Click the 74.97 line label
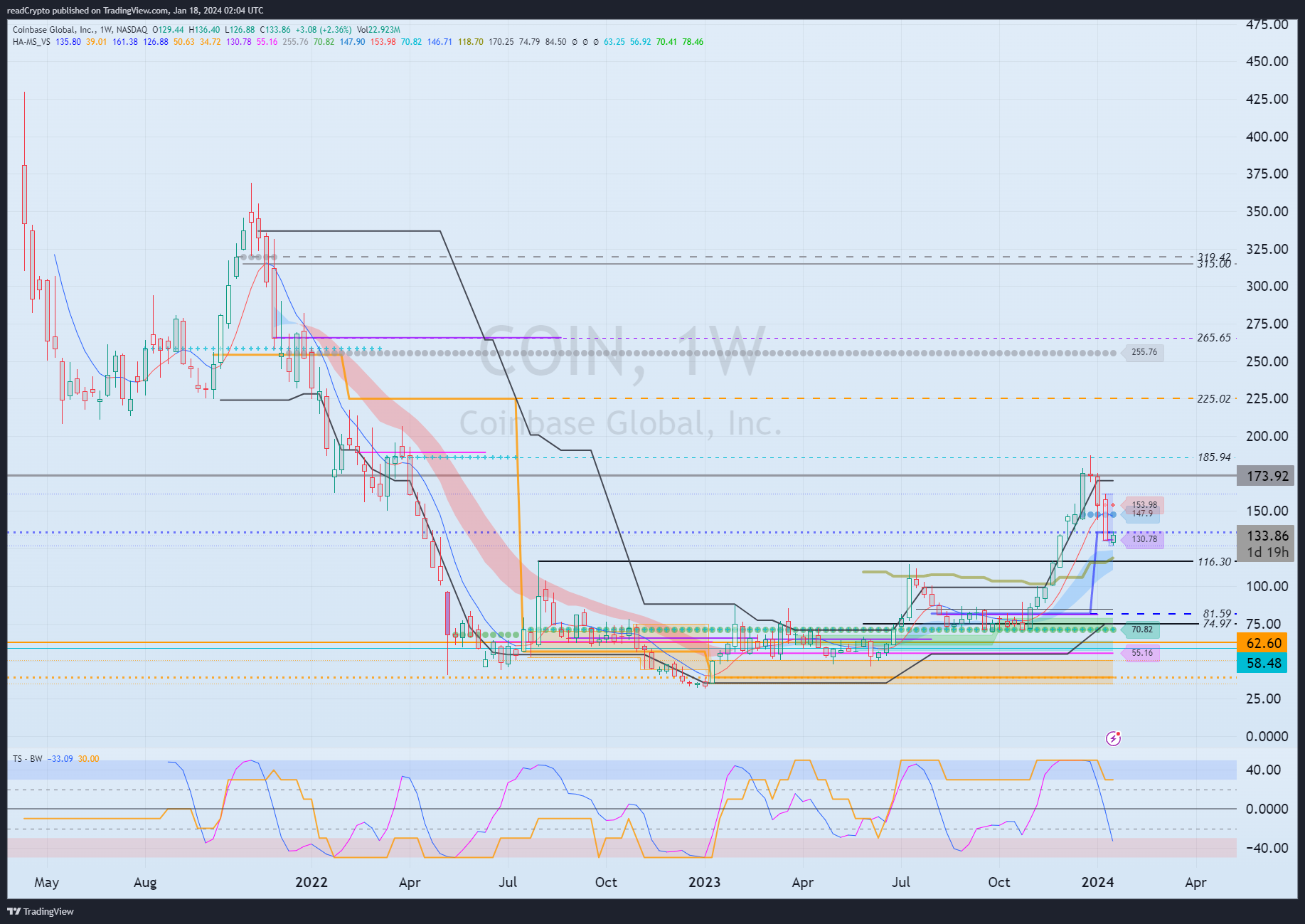Viewport: 1305px width, 924px height. pyautogui.click(x=1216, y=623)
